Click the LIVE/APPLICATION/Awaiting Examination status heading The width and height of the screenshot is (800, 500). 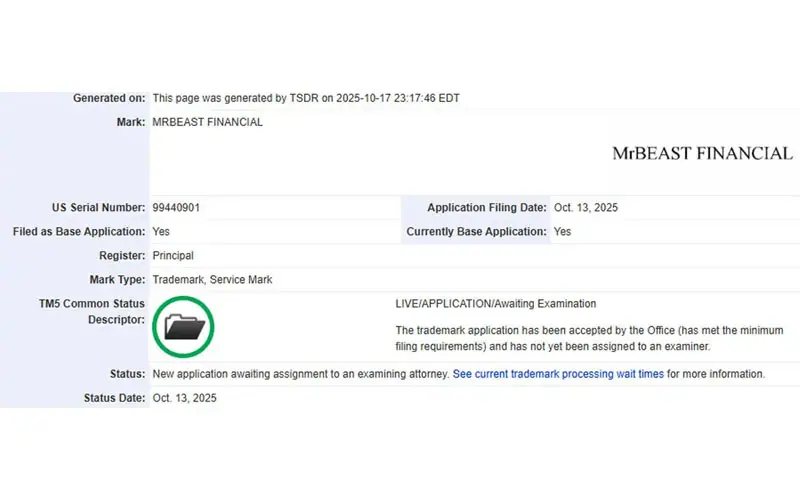496,303
